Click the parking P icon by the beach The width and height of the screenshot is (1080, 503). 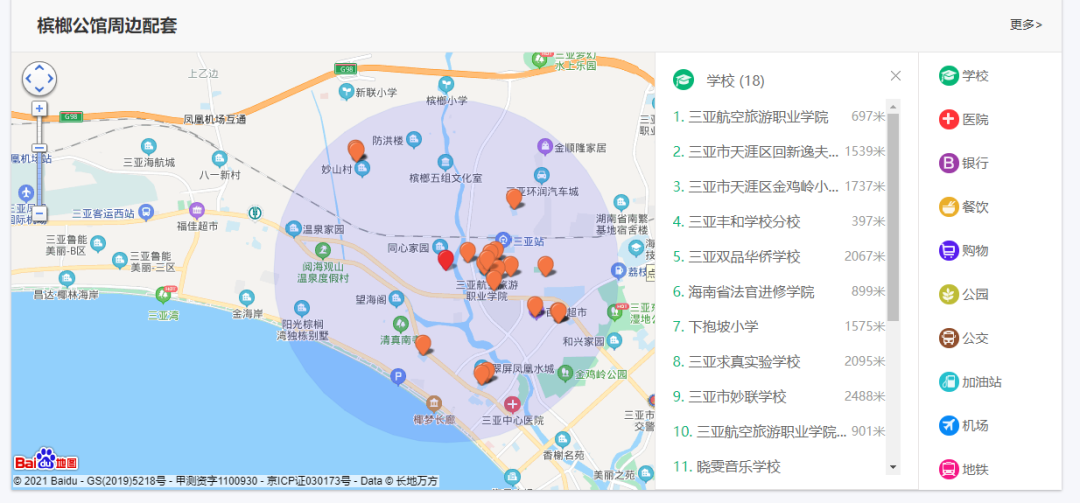tap(397, 376)
